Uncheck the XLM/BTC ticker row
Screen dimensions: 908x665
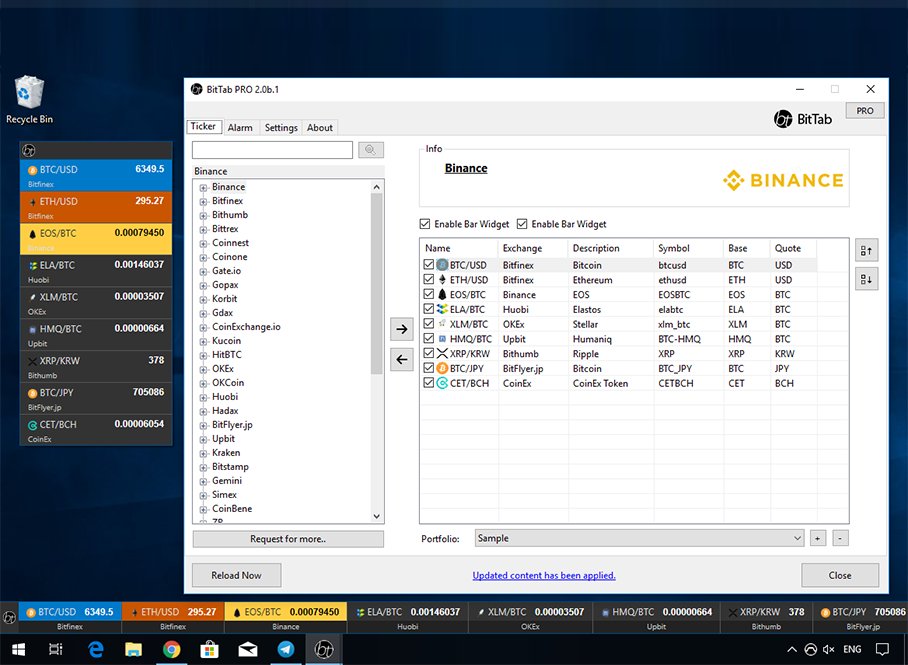pos(429,324)
